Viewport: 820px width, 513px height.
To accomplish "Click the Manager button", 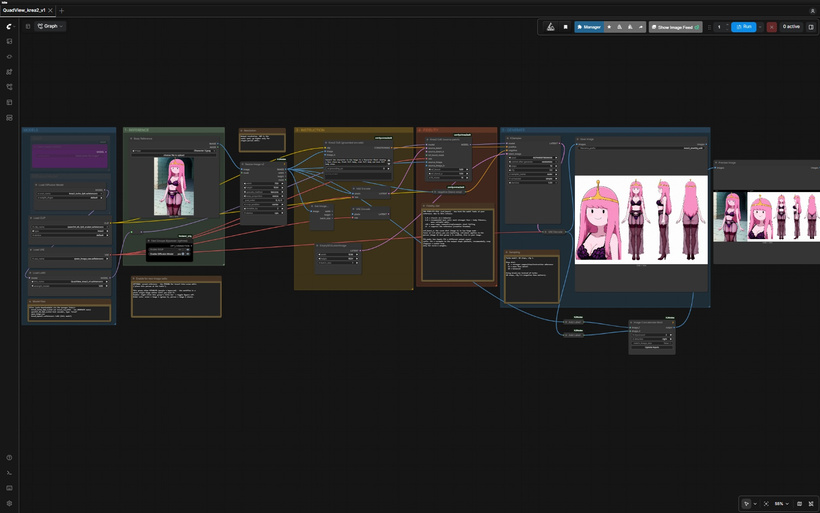I will point(589,27).
